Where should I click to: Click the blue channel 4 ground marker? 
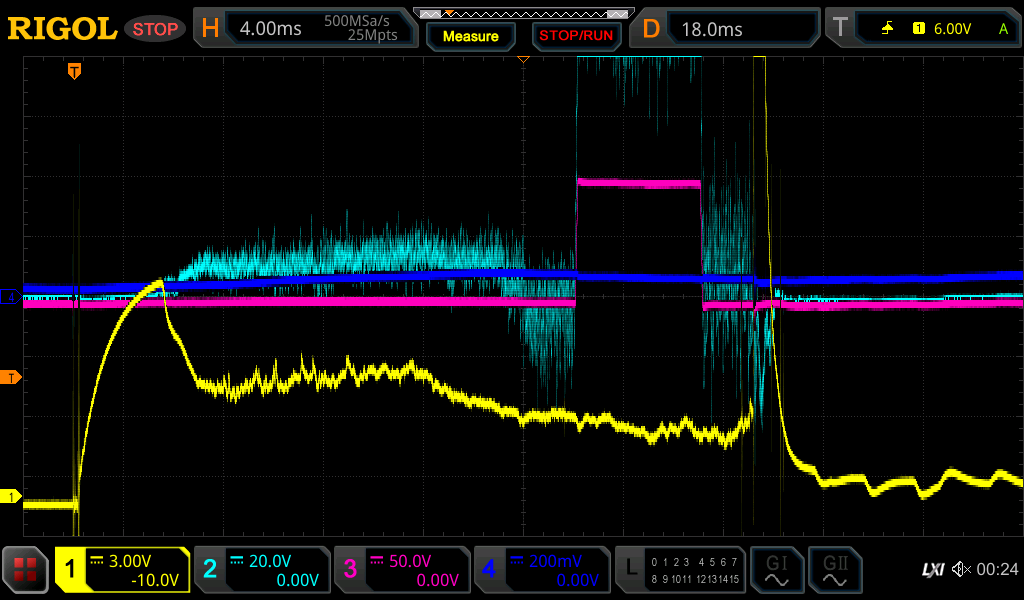point(13,297)
